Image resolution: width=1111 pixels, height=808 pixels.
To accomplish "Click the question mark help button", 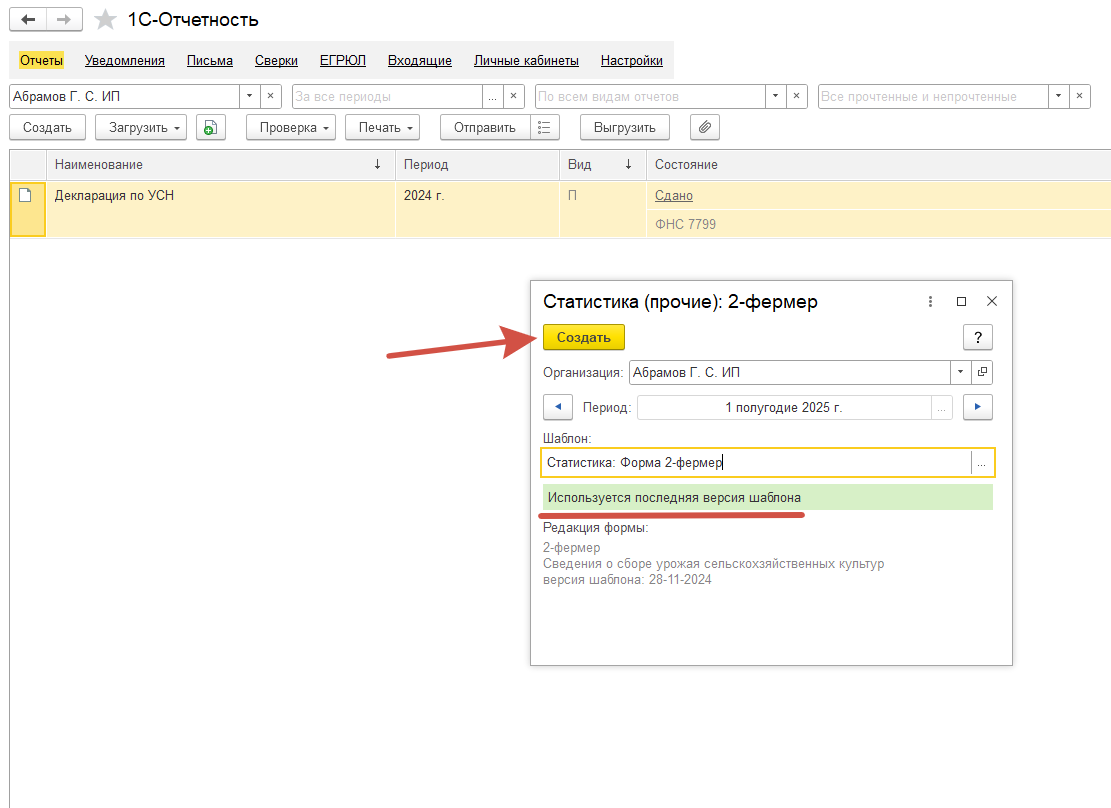I will (977, 337).
